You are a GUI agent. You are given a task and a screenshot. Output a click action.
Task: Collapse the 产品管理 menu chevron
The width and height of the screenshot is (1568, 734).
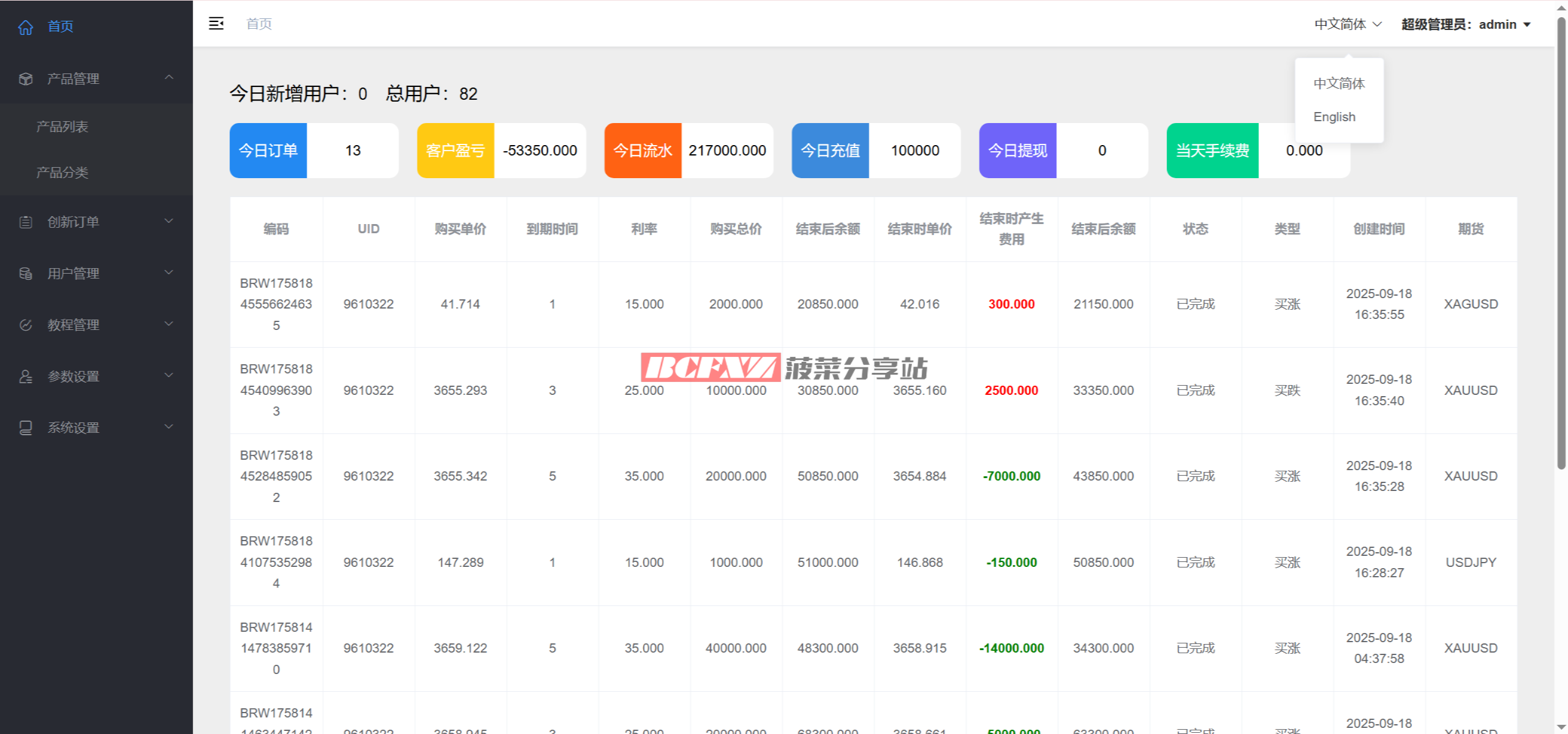click(169, 78)
